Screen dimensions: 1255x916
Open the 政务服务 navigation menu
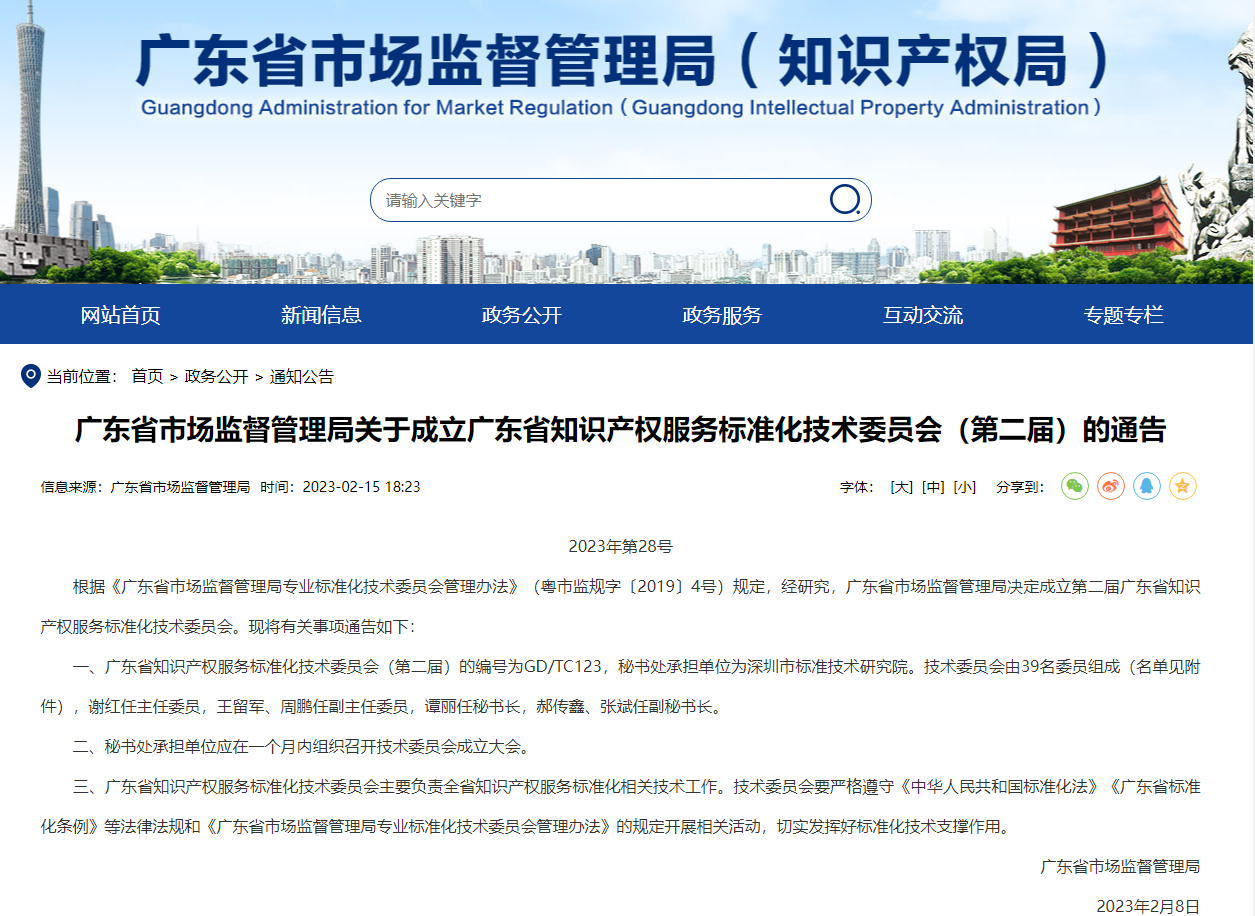722,315
